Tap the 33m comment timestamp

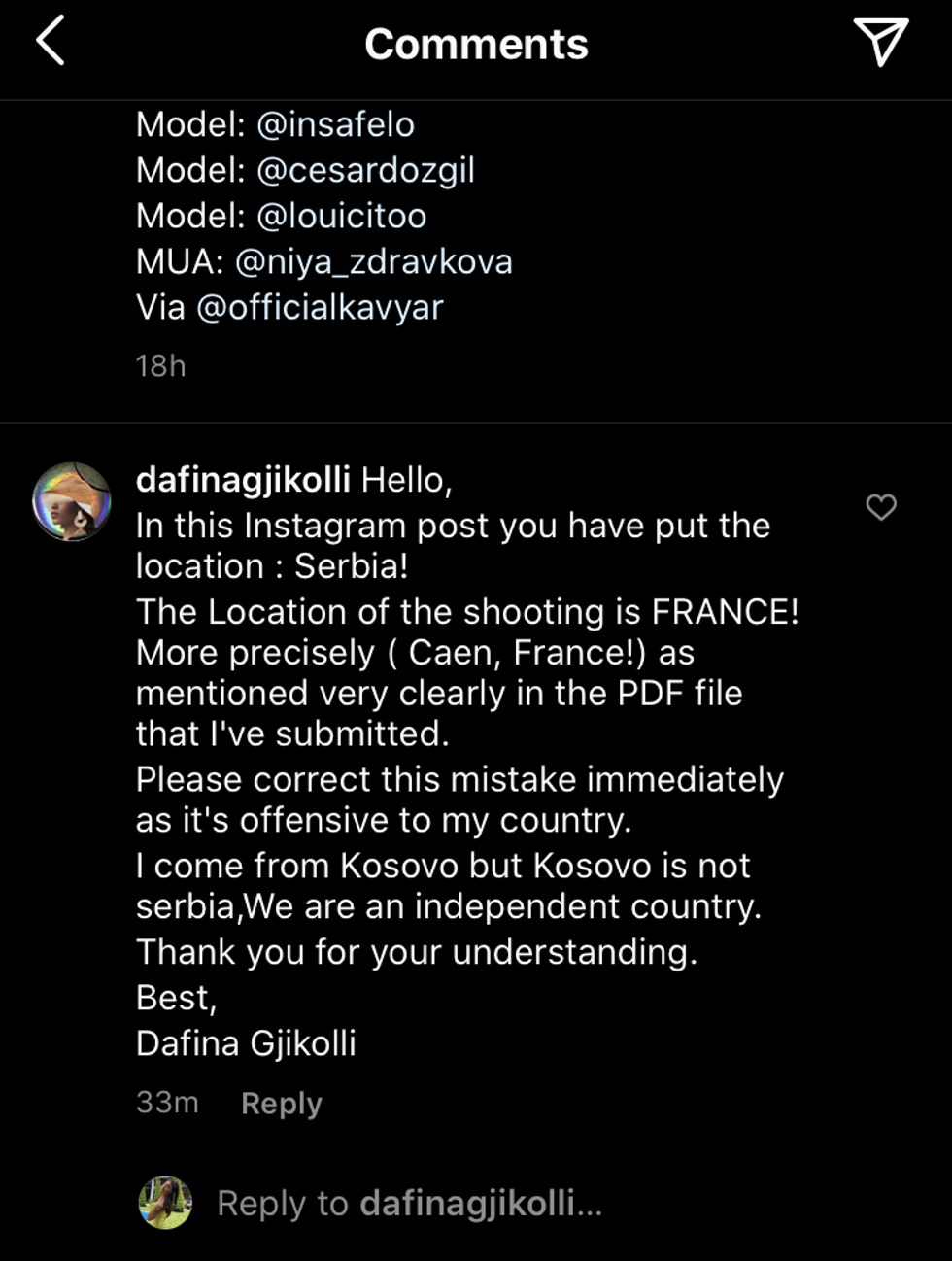(167, 1103)
